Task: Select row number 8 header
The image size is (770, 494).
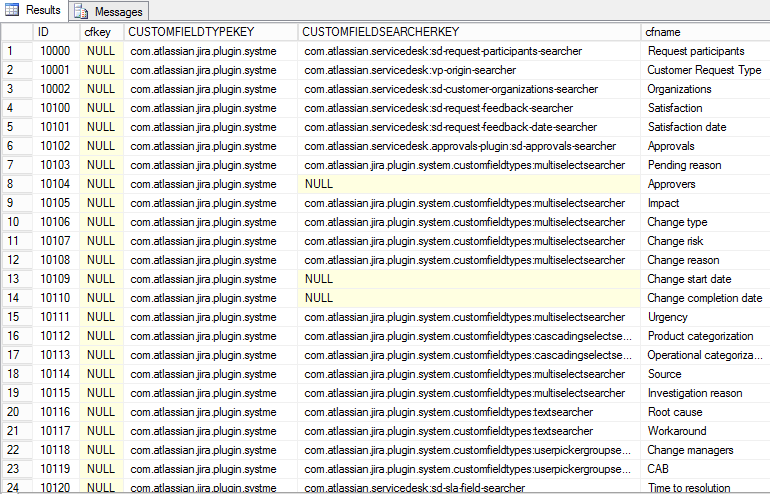Action: pyautogui.click(x=17, y=184)
